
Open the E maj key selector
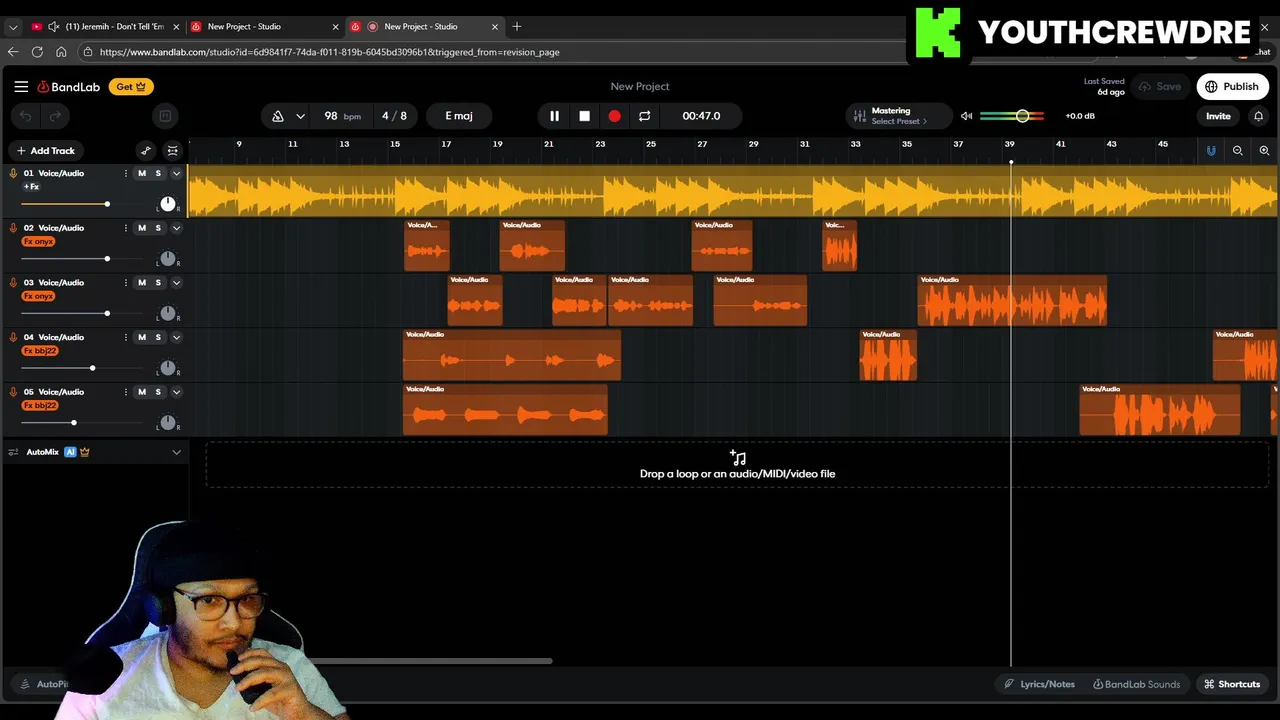tap(459, 116)
